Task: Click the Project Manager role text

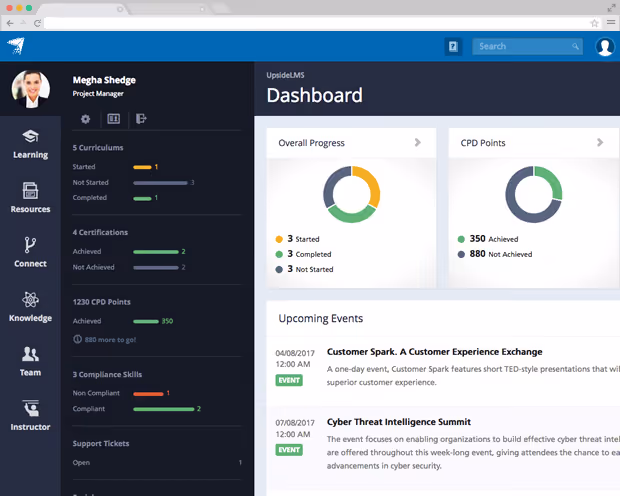Action: click(x=98, y=93)
